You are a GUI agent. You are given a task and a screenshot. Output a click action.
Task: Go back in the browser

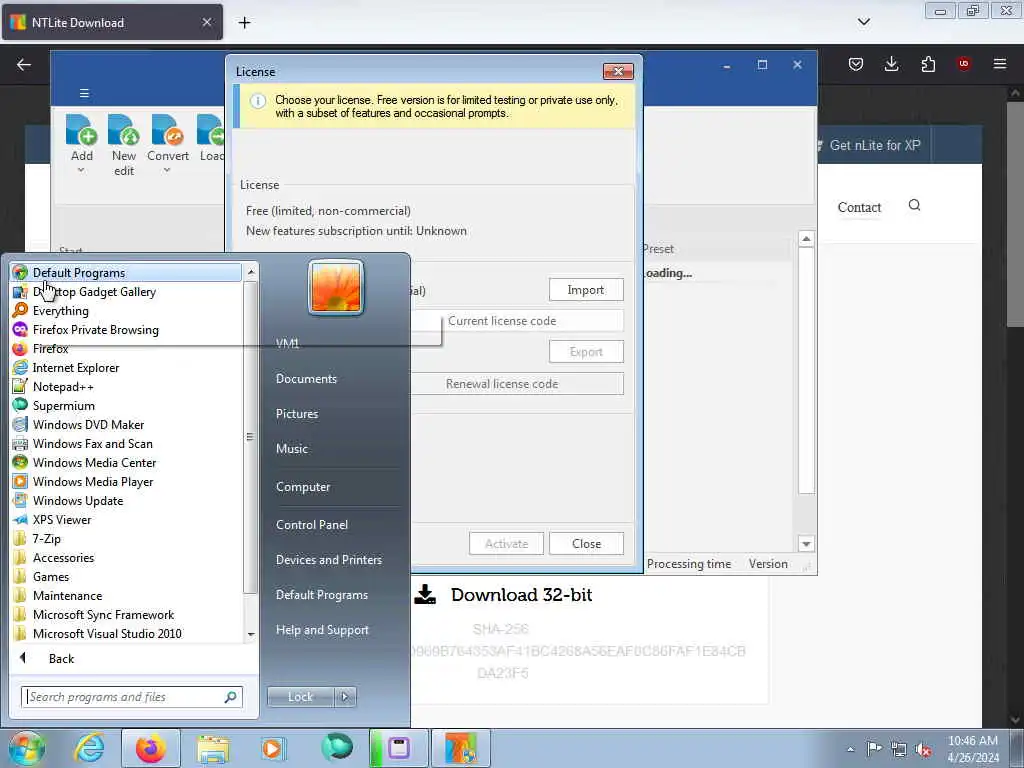pos(24,64)
